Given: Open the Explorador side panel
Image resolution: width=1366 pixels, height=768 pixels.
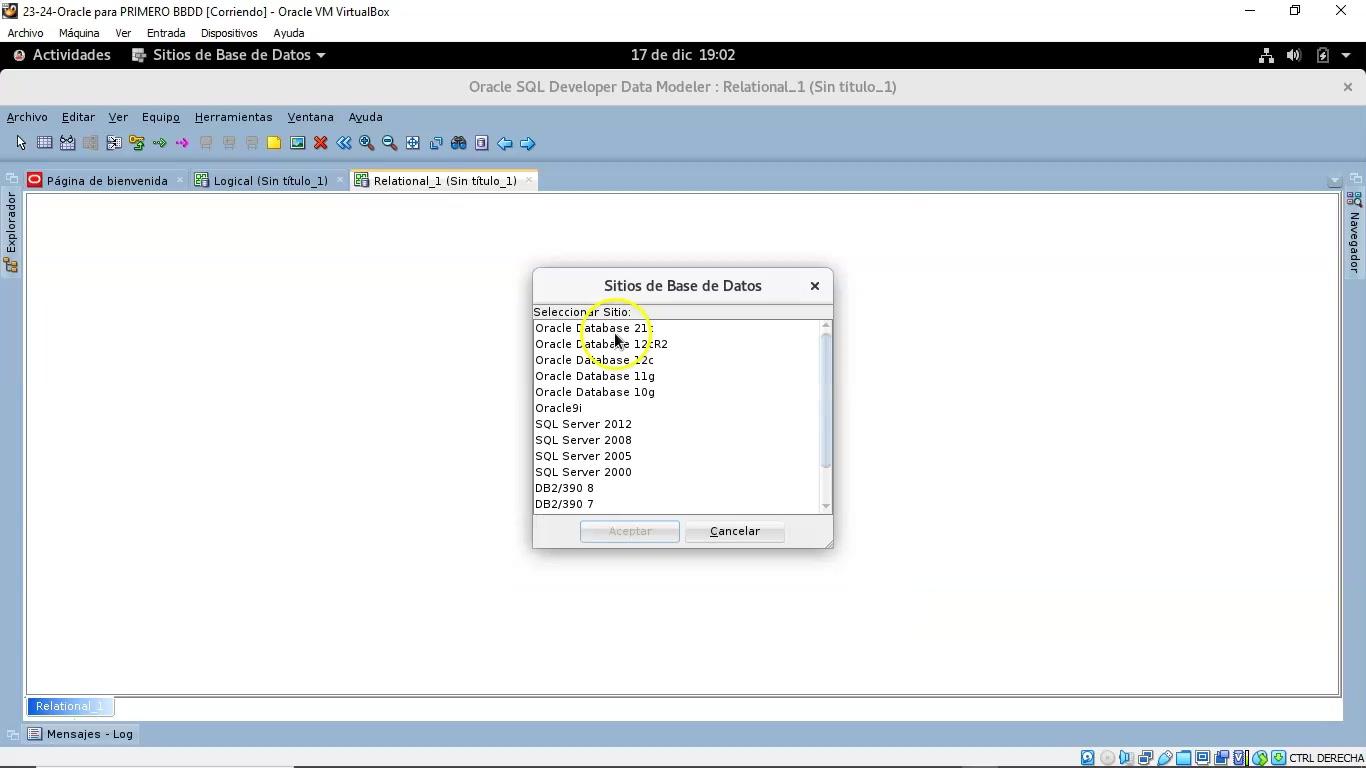Looking at the screenshot, I should [11, 231].
